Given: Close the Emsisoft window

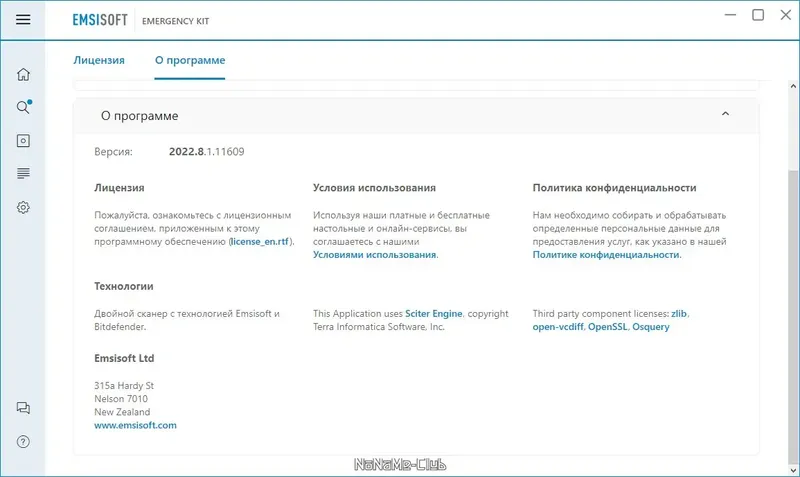Looking at the screenshot, I should click(786, 15).
